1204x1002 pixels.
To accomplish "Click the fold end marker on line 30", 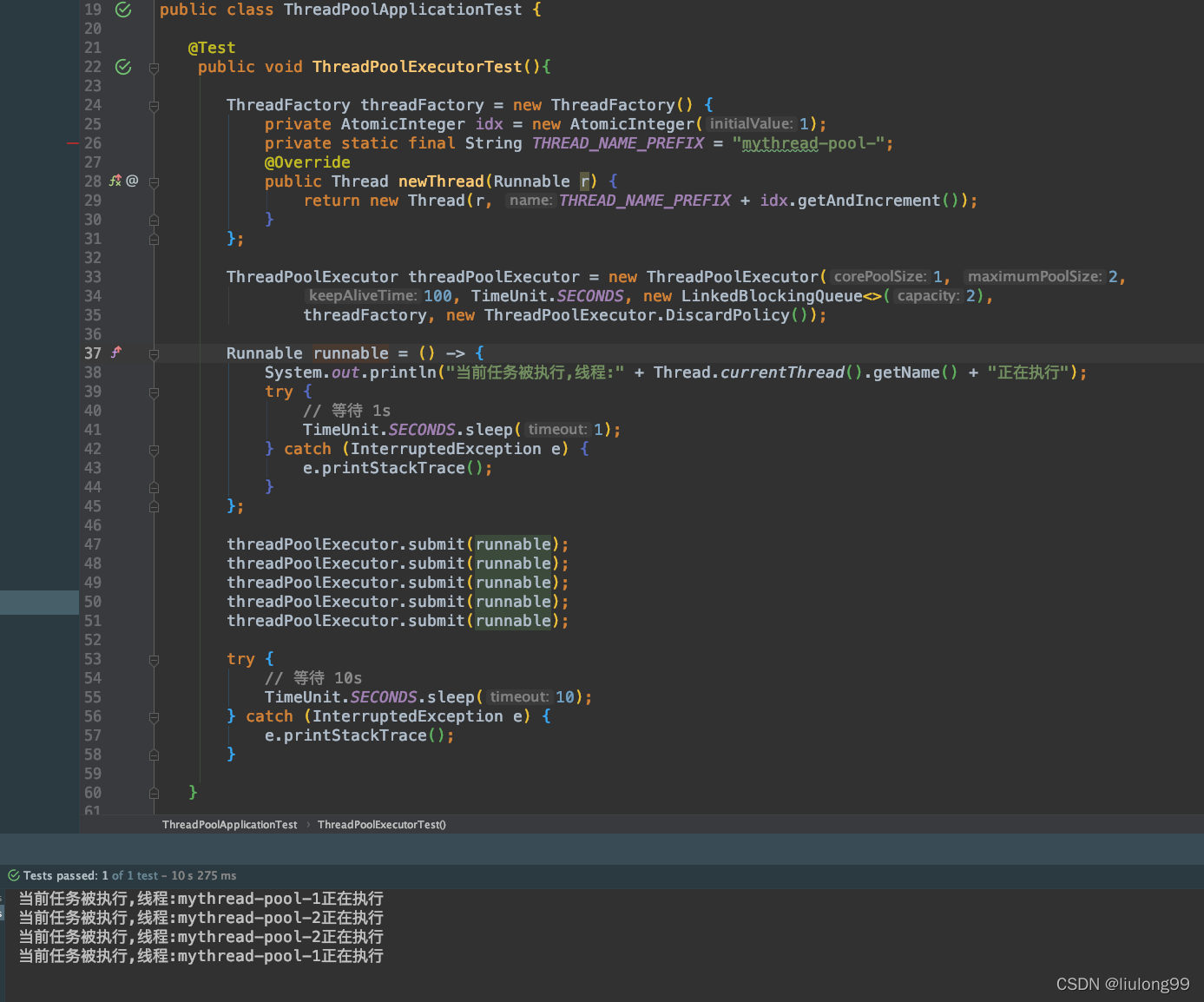I will [154, 220].
